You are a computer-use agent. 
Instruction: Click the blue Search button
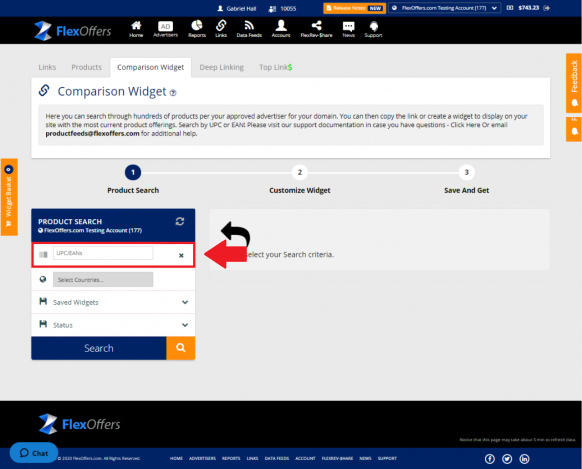click(99, 348)
